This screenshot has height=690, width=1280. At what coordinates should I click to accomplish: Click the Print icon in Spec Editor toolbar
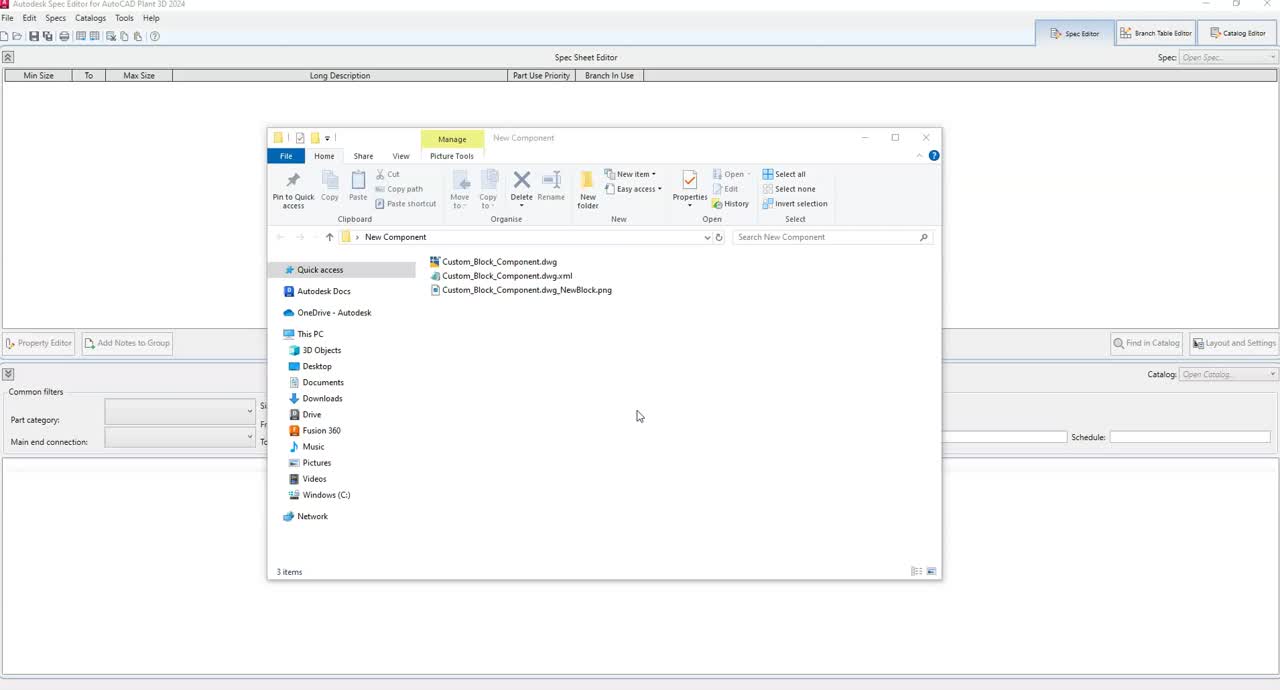coord(65,36)
